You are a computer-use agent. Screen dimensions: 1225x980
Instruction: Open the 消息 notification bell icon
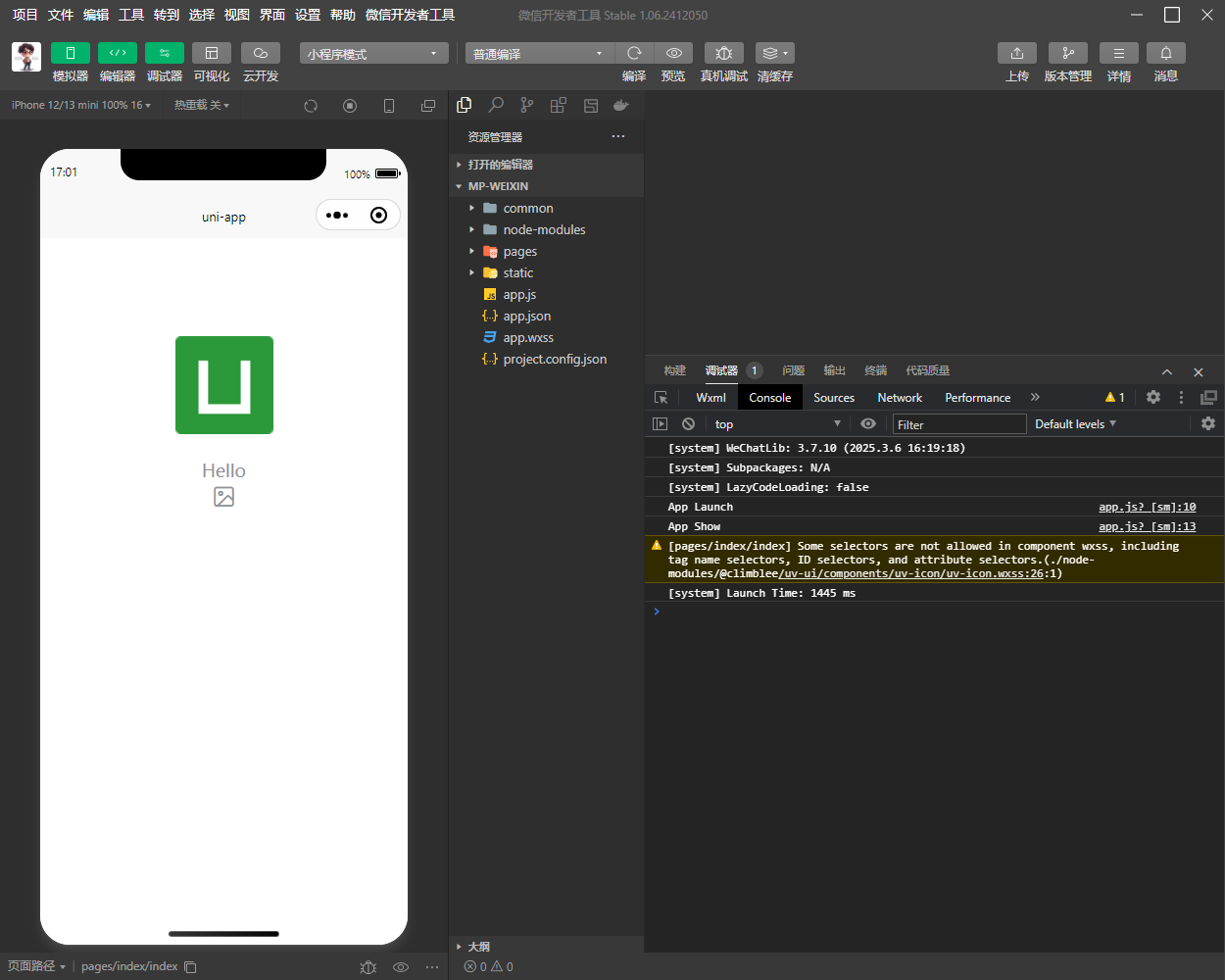tap(1166, 53)
